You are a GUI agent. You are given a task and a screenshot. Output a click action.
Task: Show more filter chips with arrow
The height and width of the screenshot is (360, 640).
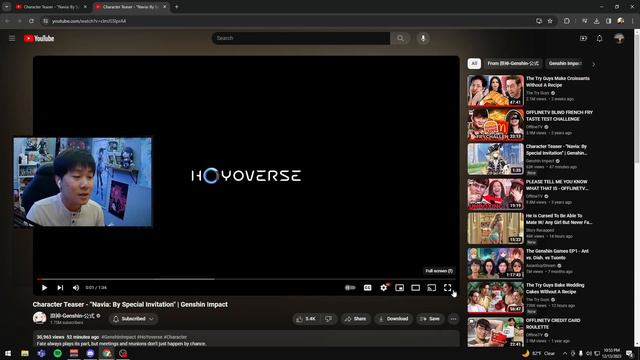pyautogui.click(x=593, y=64)
